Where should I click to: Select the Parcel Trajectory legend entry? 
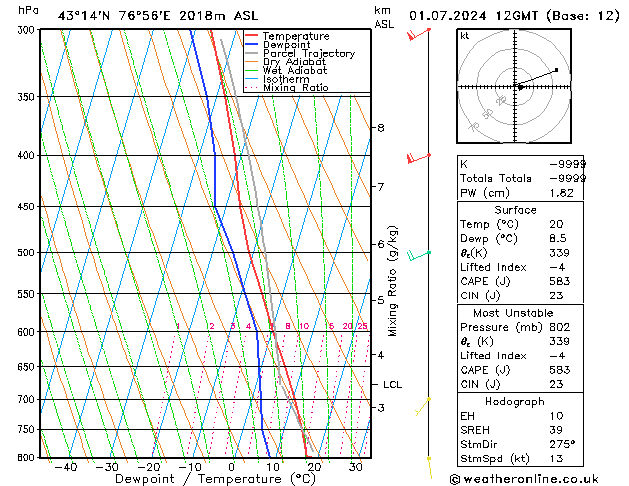point(309,53)
